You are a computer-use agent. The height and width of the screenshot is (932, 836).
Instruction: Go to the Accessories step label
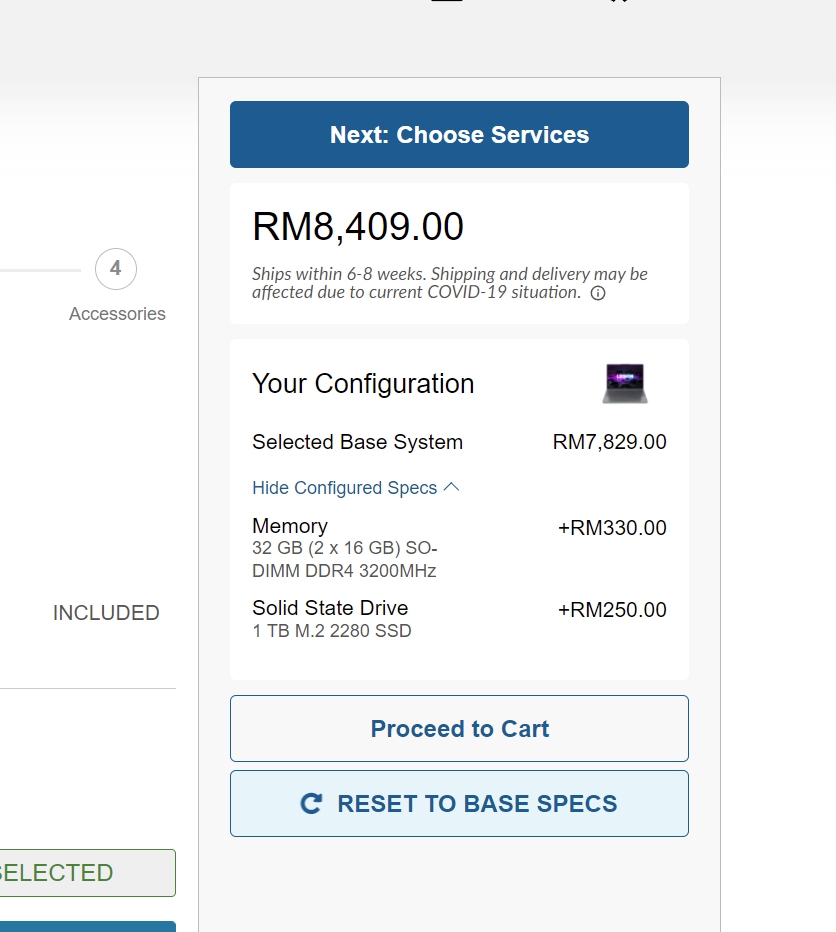(x=117, y=313)
